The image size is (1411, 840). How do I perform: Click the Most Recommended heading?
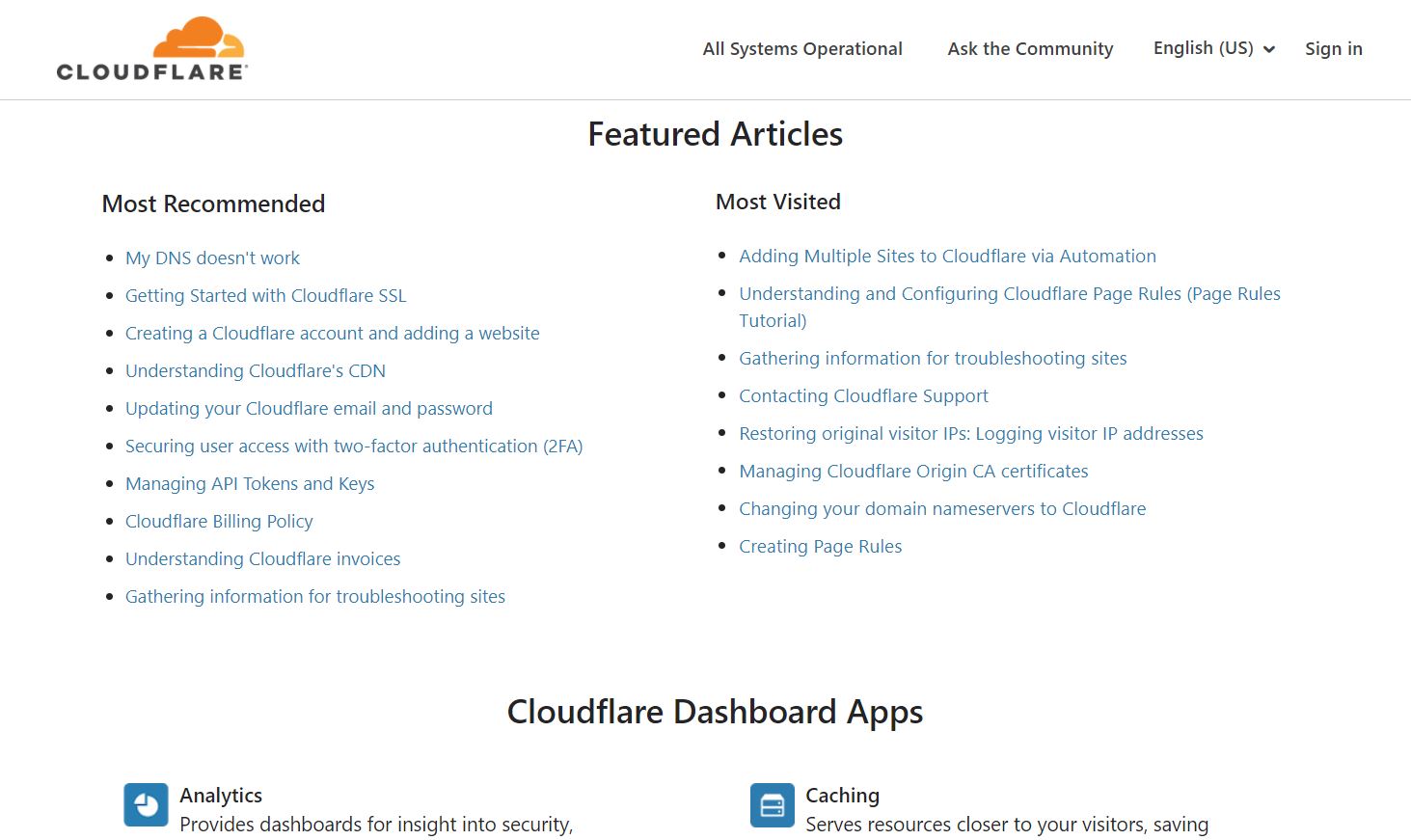pyautogui.click(x=213, y=203)
